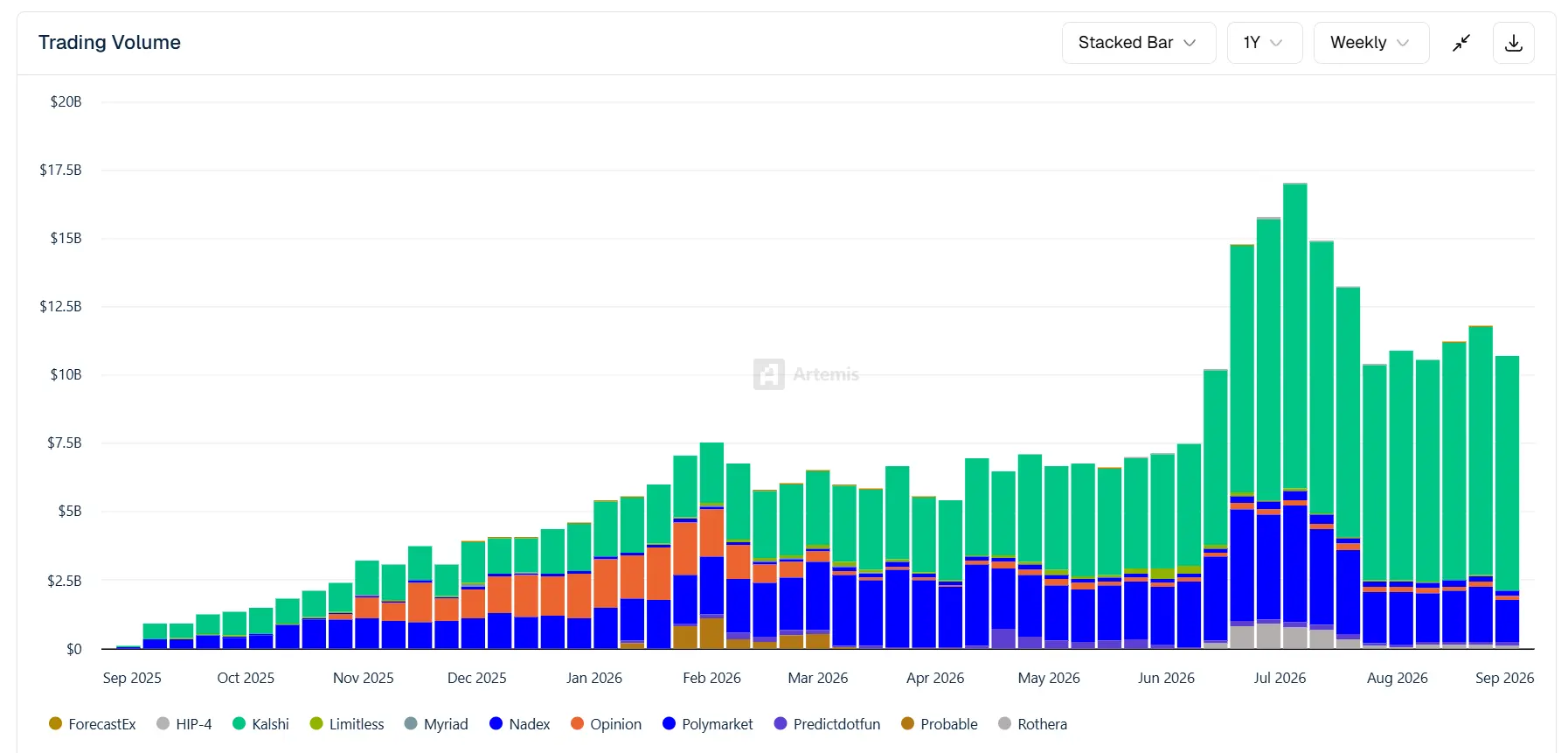Click the $12.5B y-axis label
This screenshot has height=753, width=1568.
(61, 306)
